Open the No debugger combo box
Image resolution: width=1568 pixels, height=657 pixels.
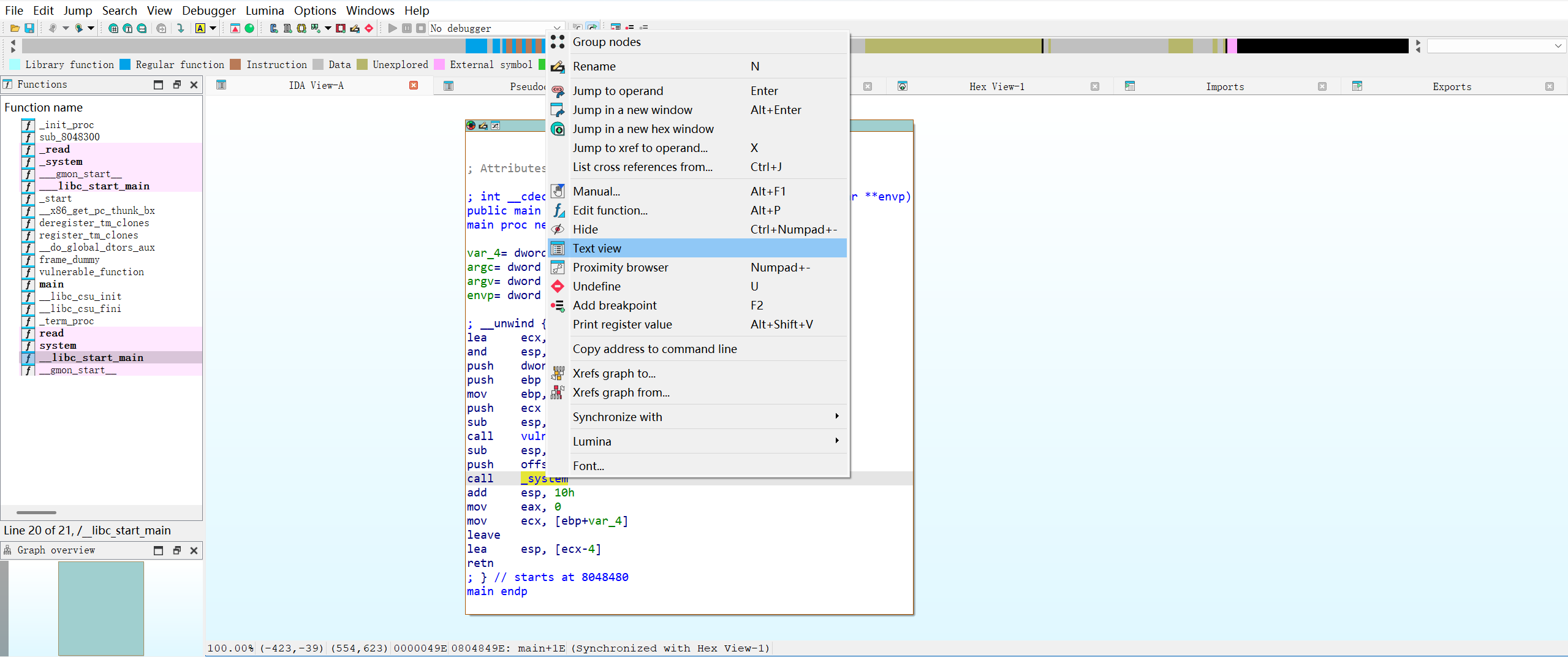click(496, 28)
